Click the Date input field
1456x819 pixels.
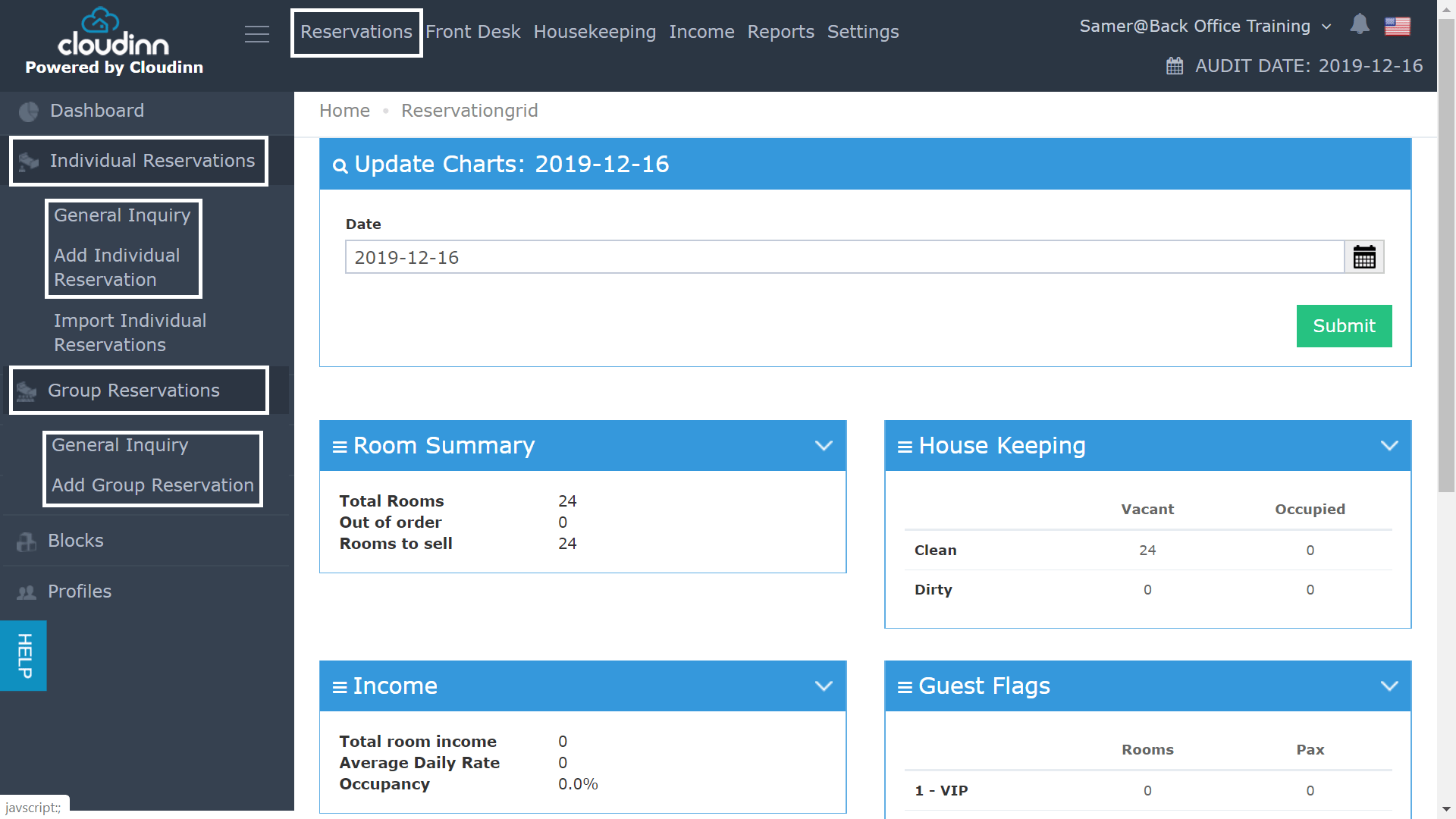845,257
